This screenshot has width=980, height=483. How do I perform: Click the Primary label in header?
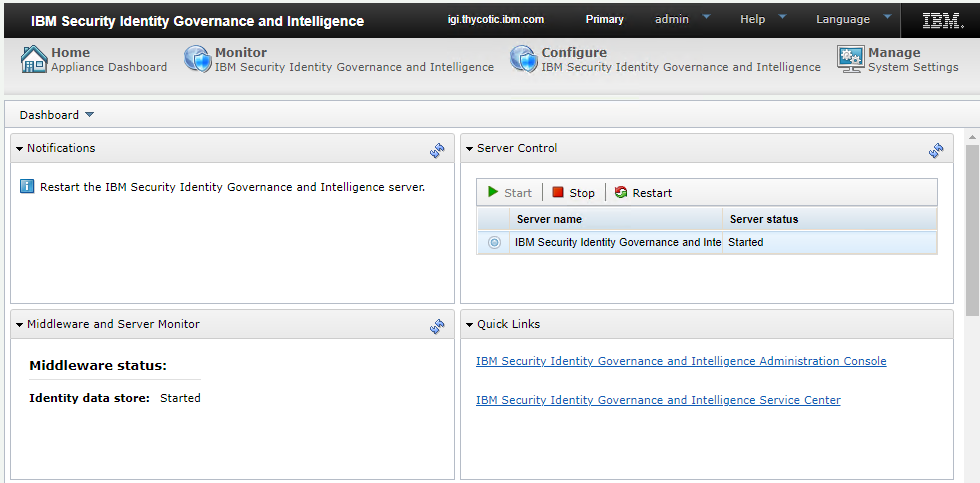coord(604,19)
